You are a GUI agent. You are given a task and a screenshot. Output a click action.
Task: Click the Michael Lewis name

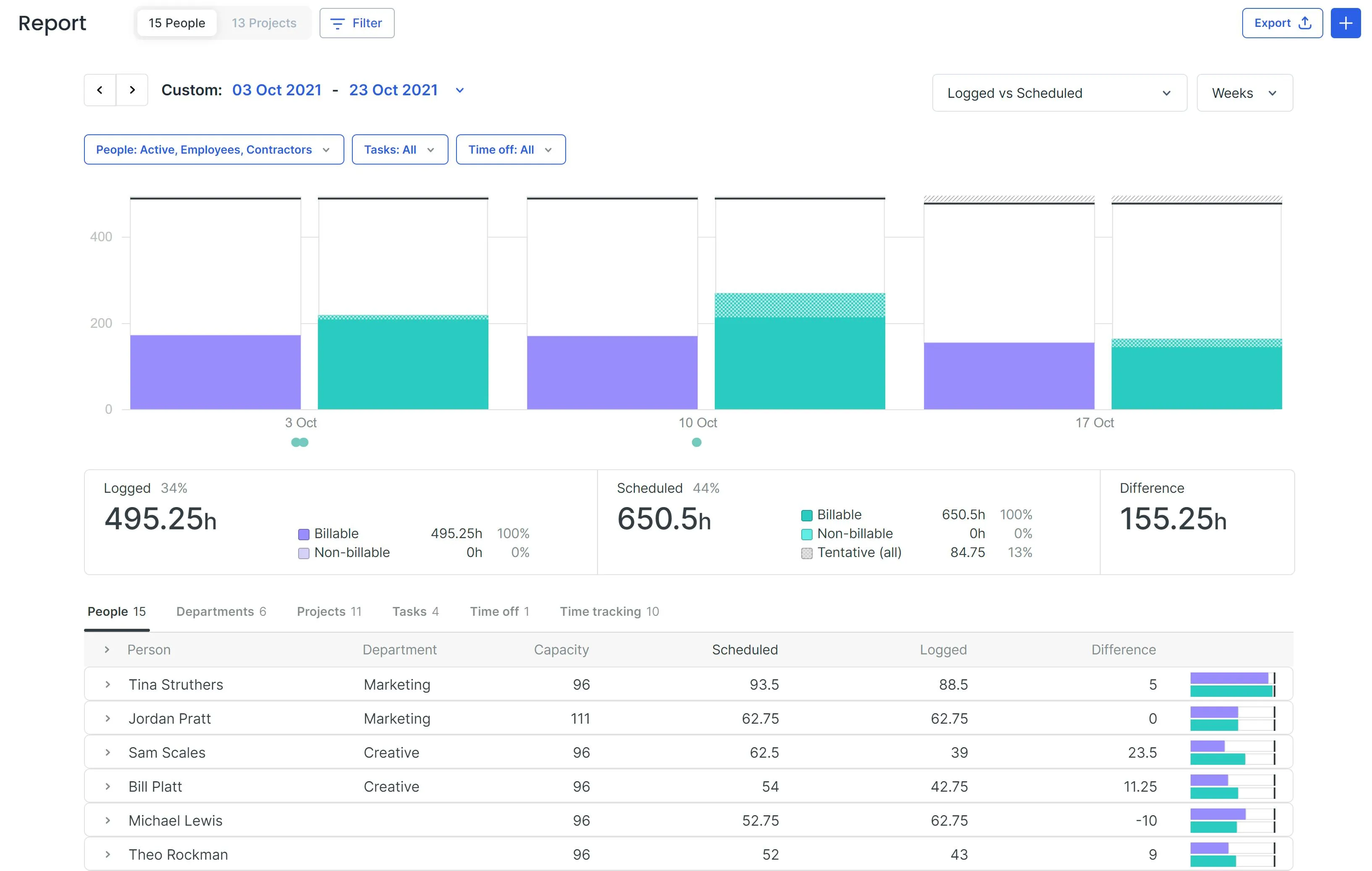(x=176, y=820)
